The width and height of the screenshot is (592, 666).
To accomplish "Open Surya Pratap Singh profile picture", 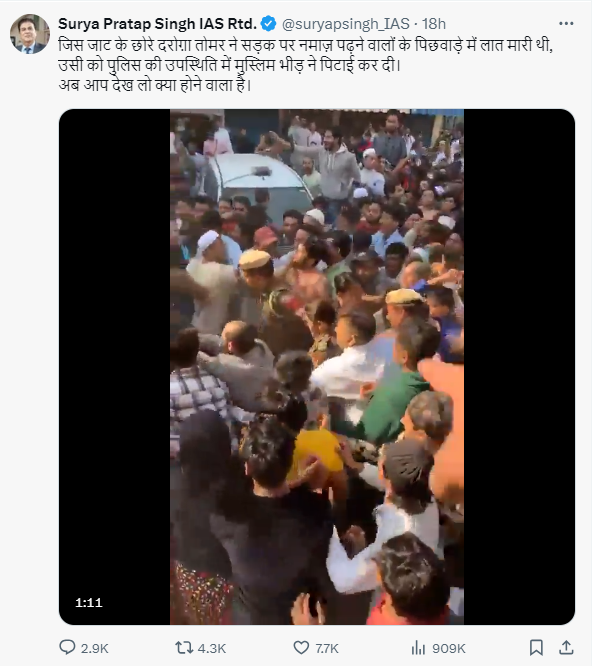I will (30, 34).
